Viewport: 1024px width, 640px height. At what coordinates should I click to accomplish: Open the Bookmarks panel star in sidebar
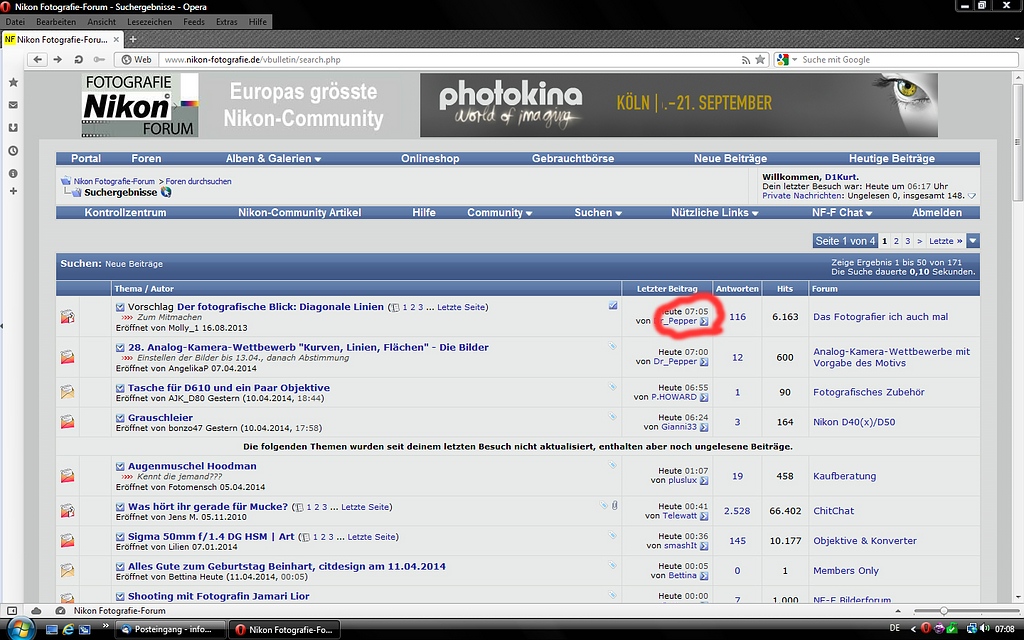tap(13, 82)
